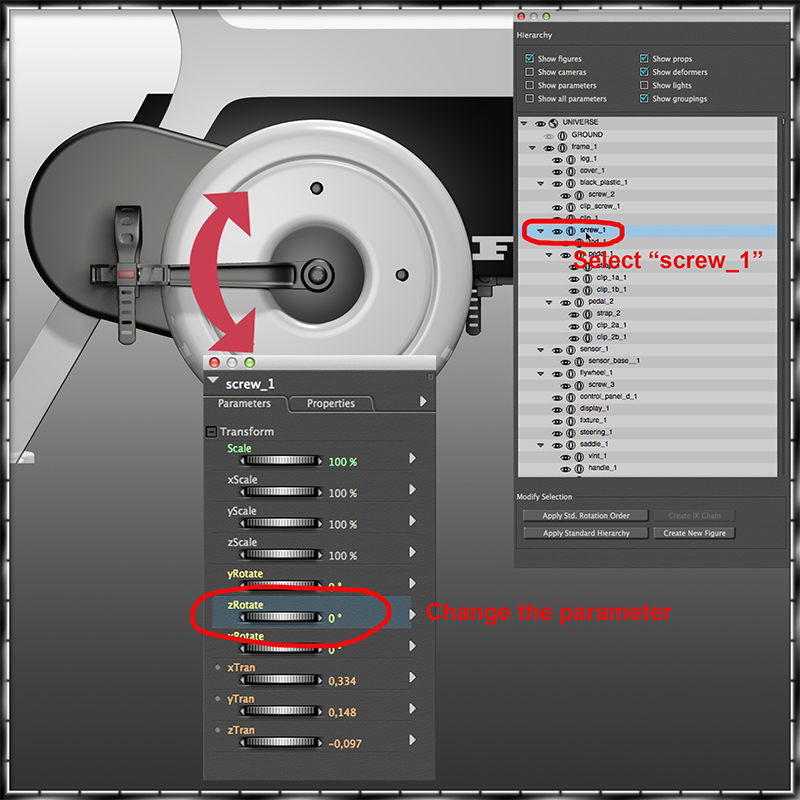Viewport: 800px width, 800px height.
Task: Click the body part icon beside fixture_1
Action: (x=571, y=421)
